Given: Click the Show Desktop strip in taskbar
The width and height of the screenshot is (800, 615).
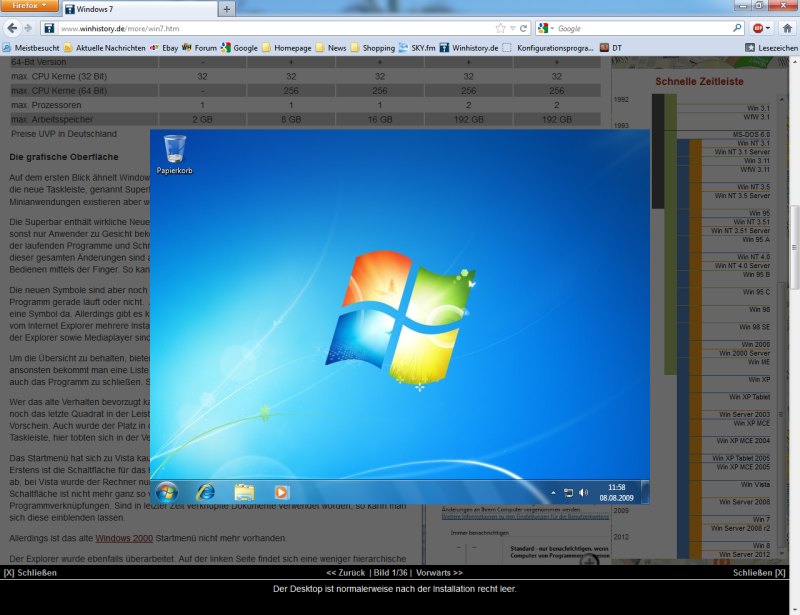Looking at the screenshot, I should 645,492.
